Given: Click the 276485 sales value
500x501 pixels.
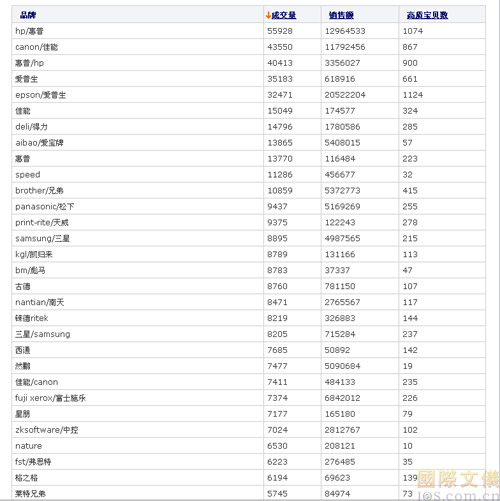Looking at the screenshot, I should tap(340, 462).
